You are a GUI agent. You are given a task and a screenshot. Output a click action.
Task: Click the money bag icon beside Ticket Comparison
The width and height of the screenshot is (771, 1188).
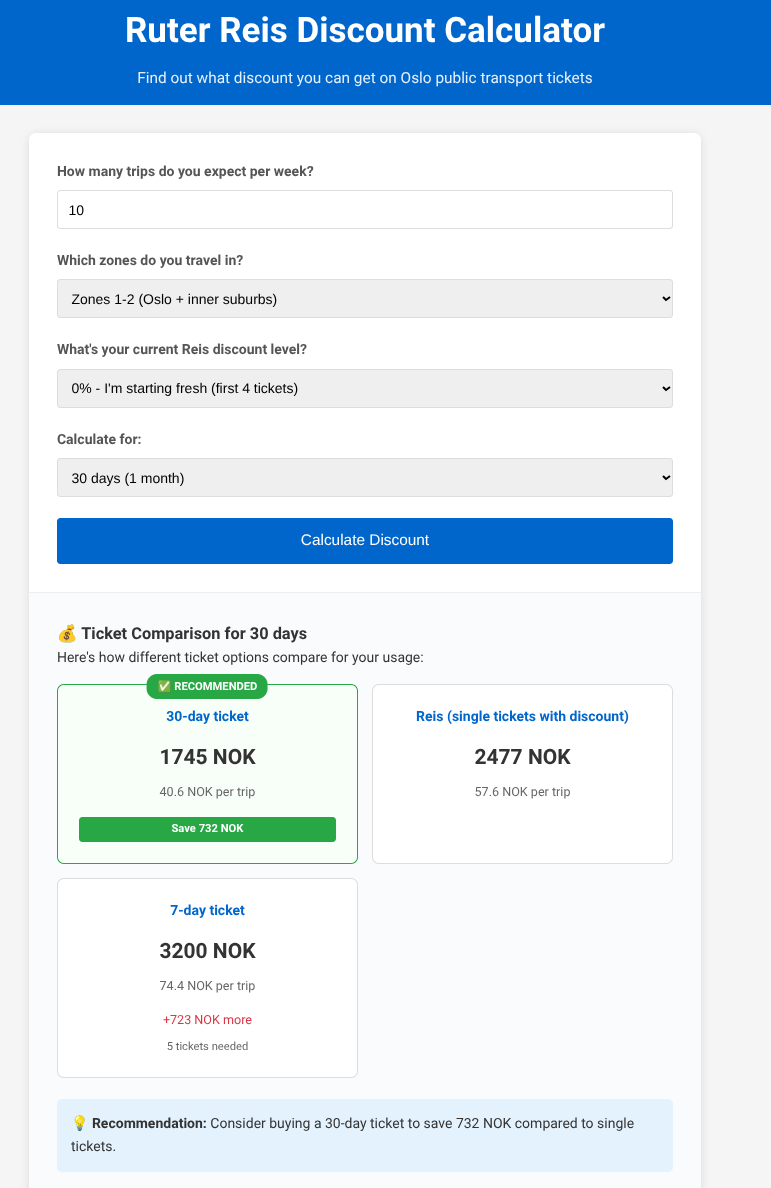point(67,633)
